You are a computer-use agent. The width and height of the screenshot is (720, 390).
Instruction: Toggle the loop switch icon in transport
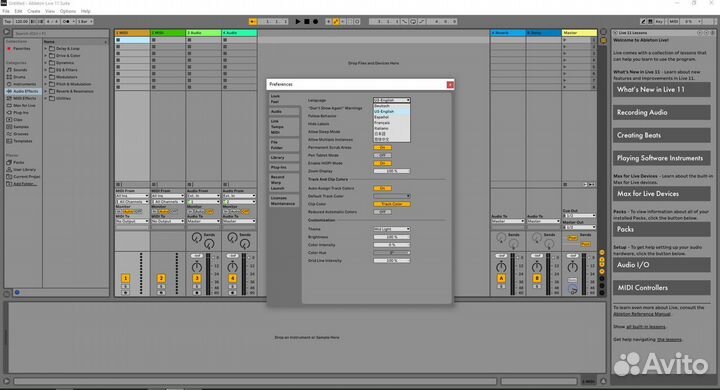click(x=413, y=22)
